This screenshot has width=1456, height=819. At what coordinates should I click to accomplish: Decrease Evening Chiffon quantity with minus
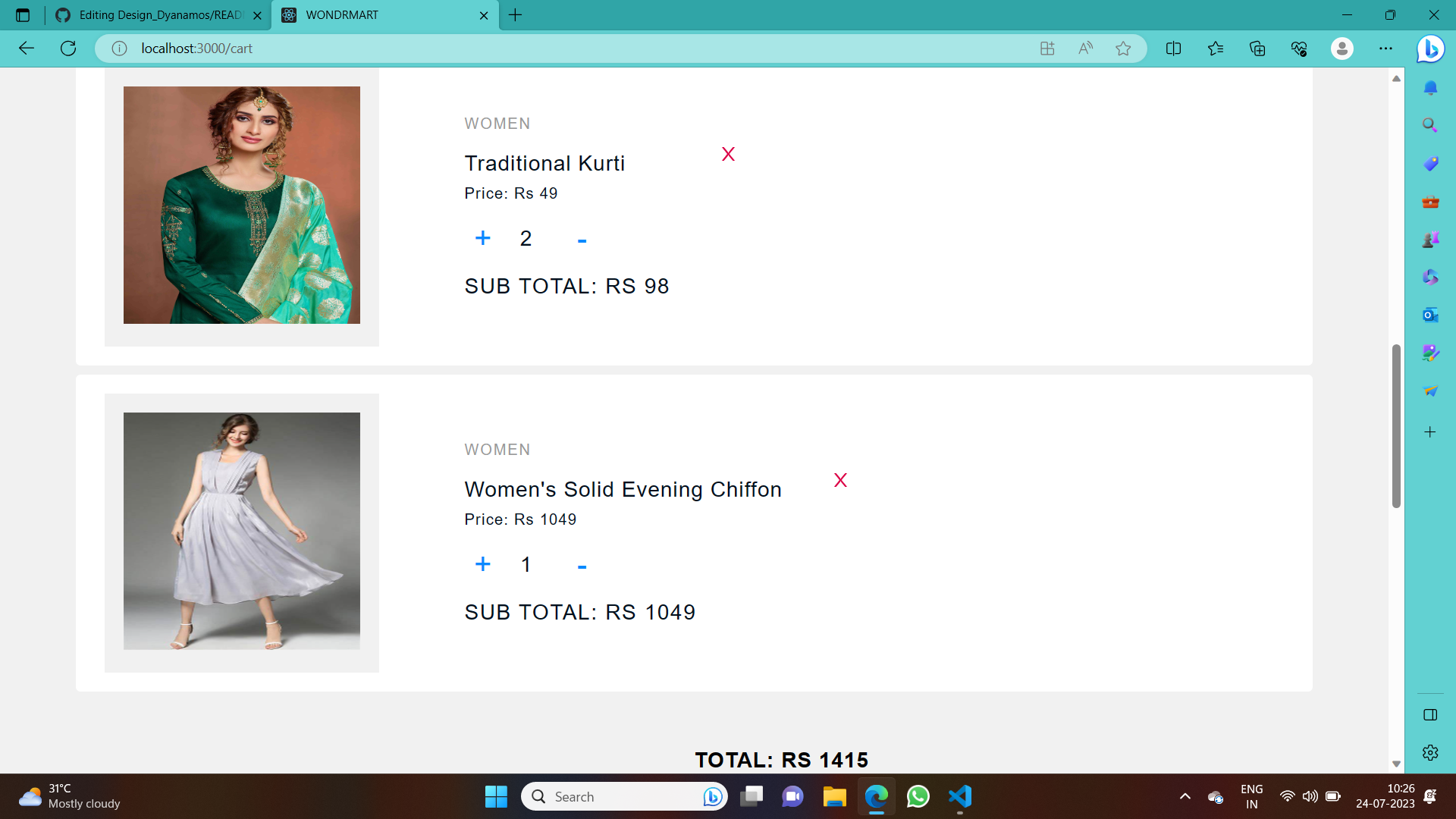pyautogui.click(x=582, y=567)
